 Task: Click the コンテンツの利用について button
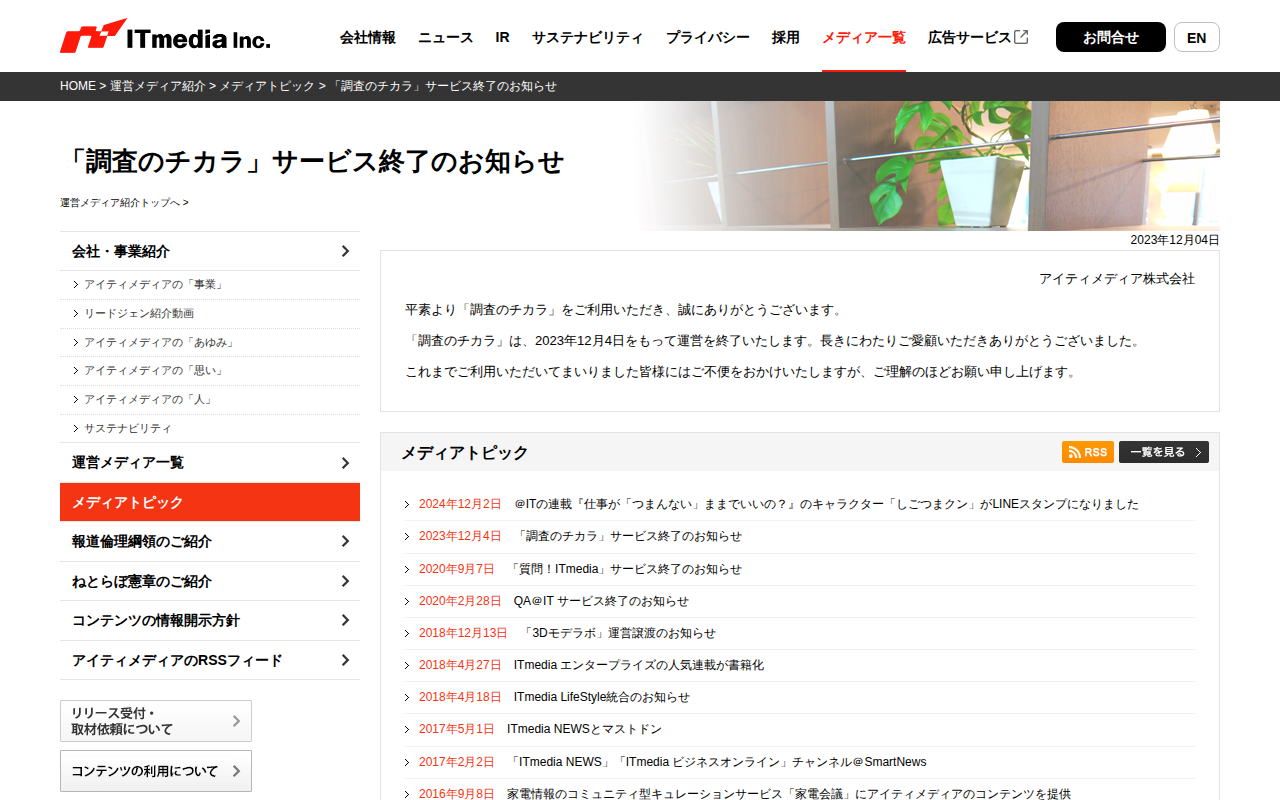pyautogui.click(x=156, y=771)
